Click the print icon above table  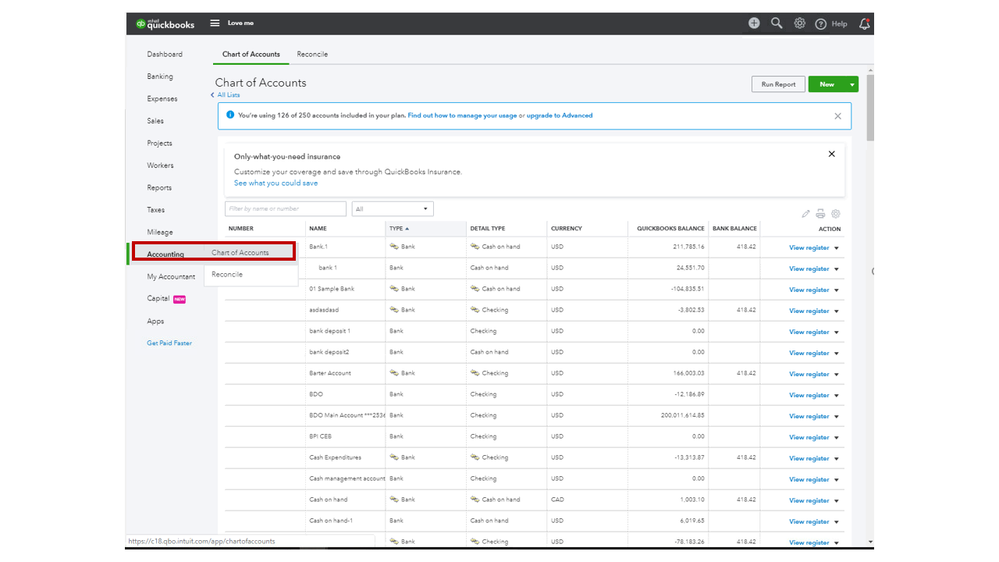(x=820, y=213)
